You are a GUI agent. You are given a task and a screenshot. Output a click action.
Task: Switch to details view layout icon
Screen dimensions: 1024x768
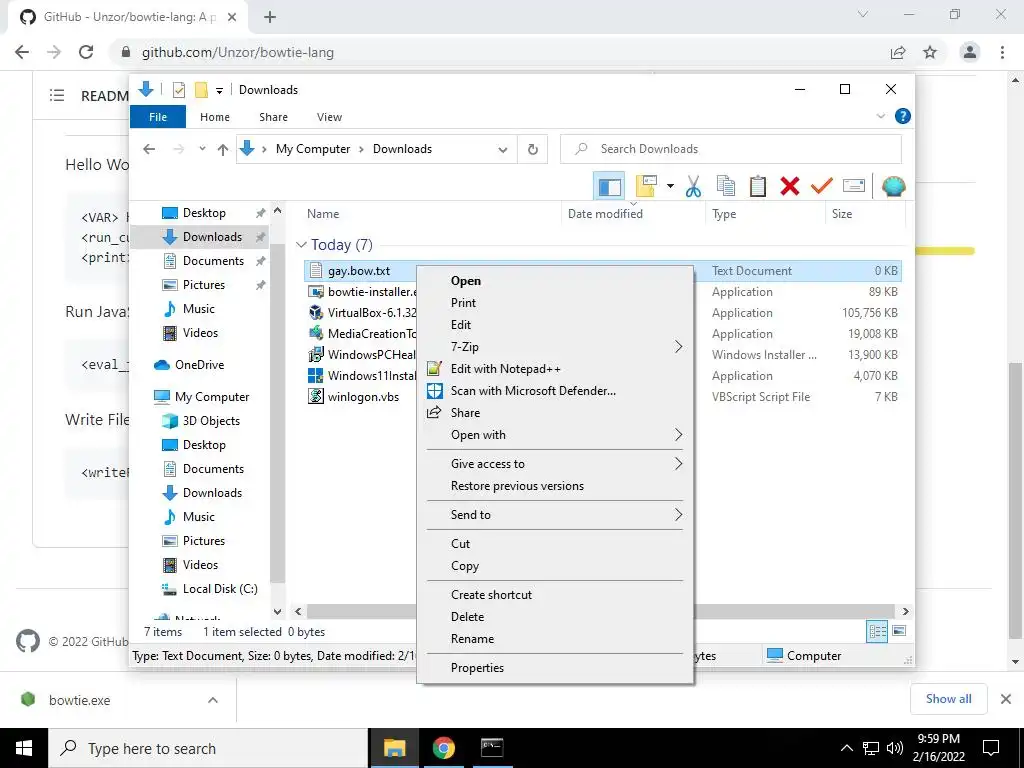[877, 631]
